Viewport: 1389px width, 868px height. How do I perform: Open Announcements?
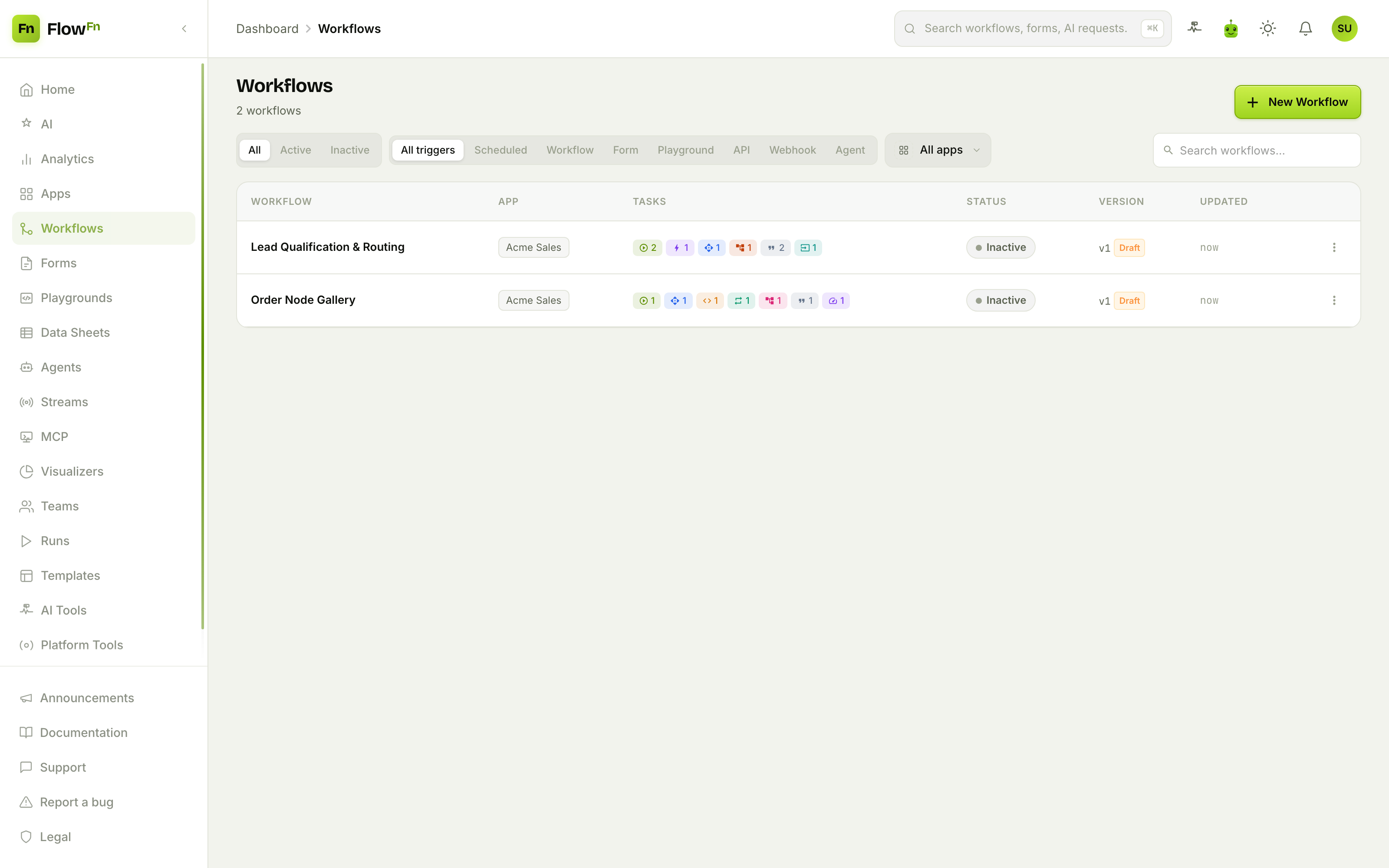pyautogui.click(x=103, y=698)
